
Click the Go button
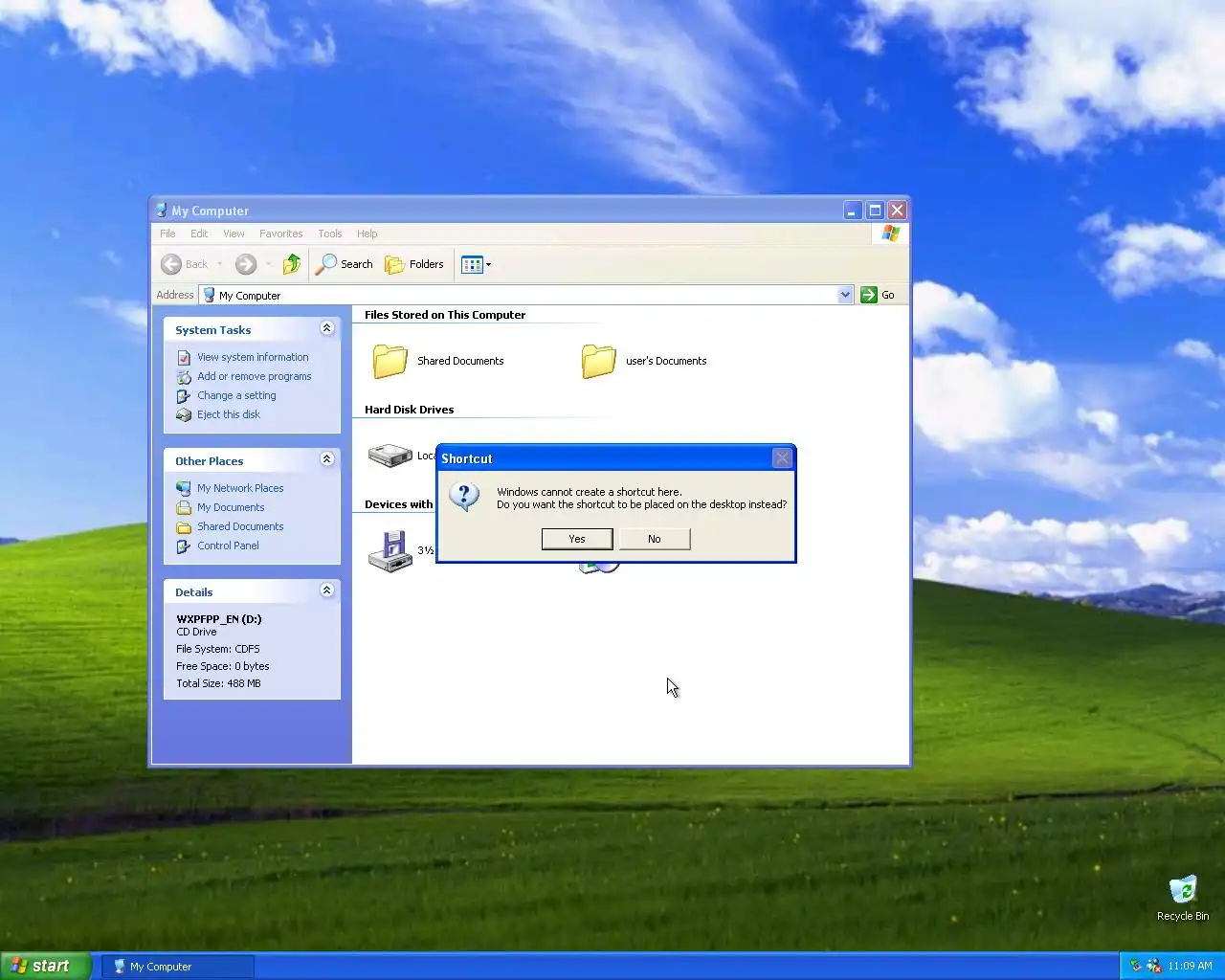coord(878,295)
